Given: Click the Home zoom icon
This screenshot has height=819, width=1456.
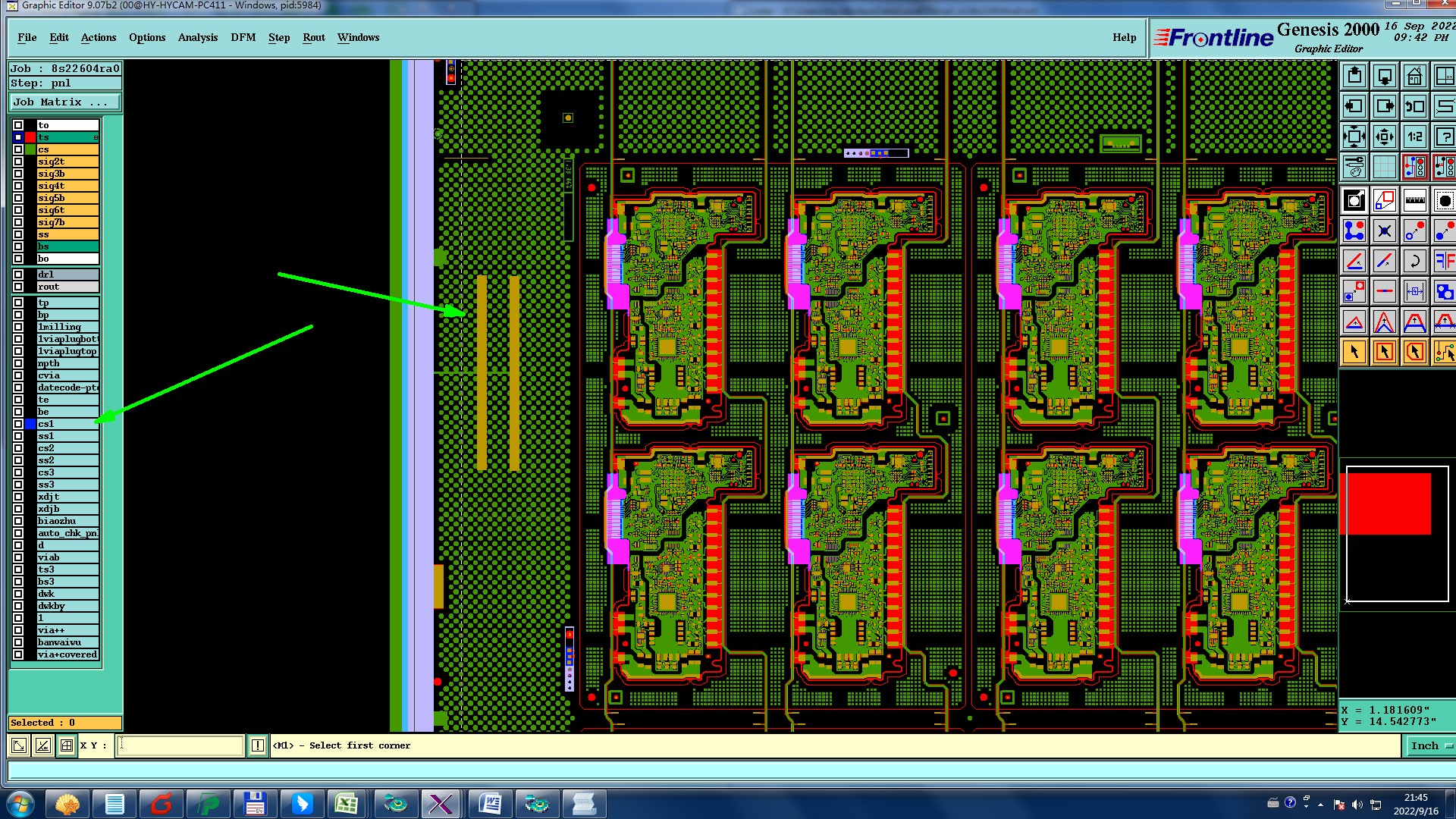Looking at the screenshot, I should pyautogui.click(x=1414, y=77).
